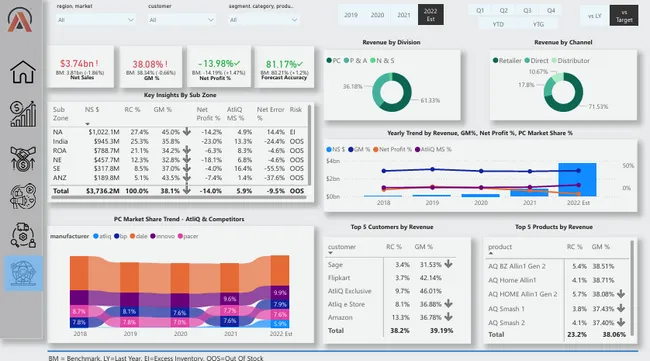Click GM down arrow for Sage

click(x=448, y=264)
